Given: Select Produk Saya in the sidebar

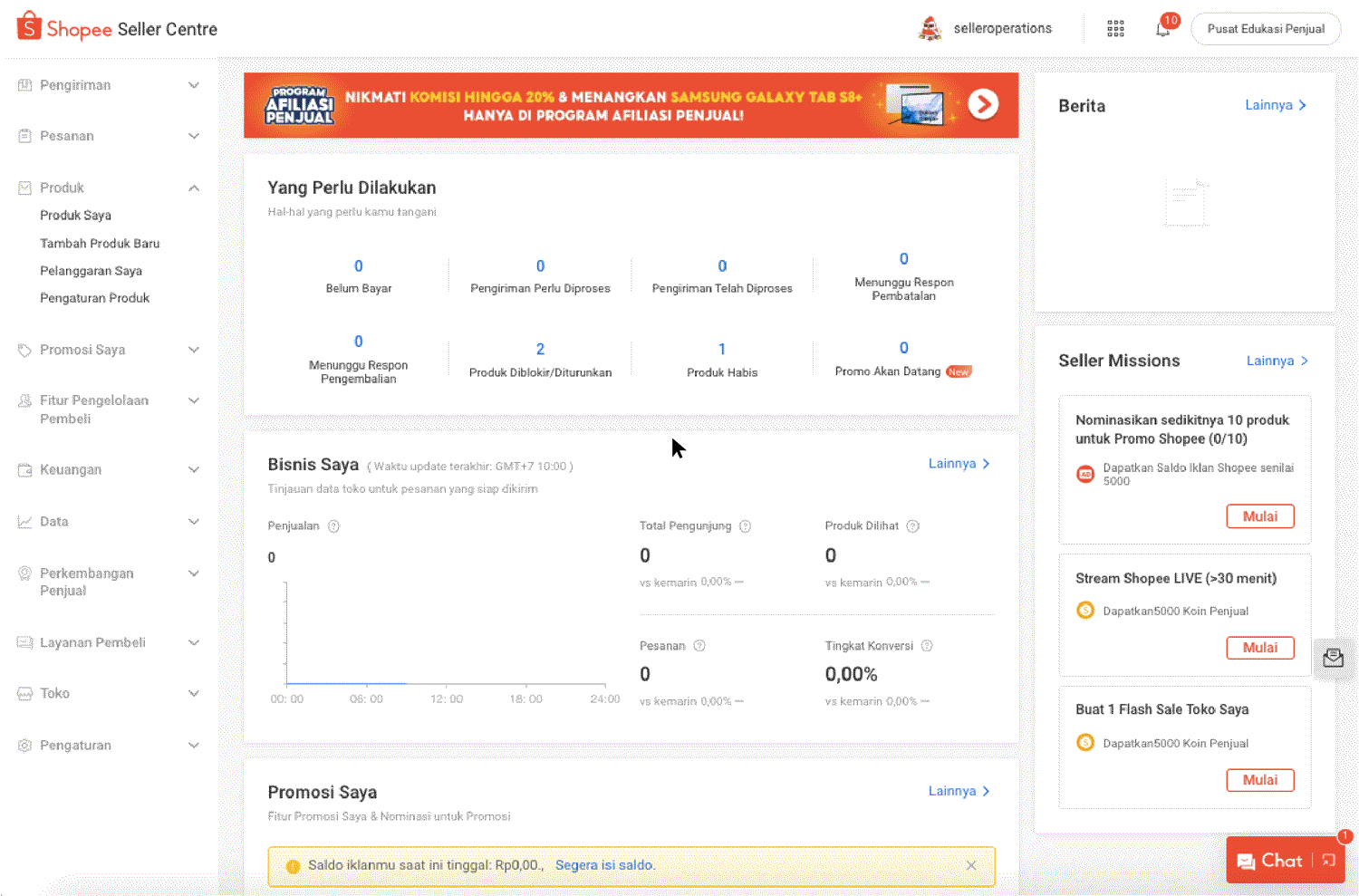Looking at the screenshot, I should coord(76,215).
